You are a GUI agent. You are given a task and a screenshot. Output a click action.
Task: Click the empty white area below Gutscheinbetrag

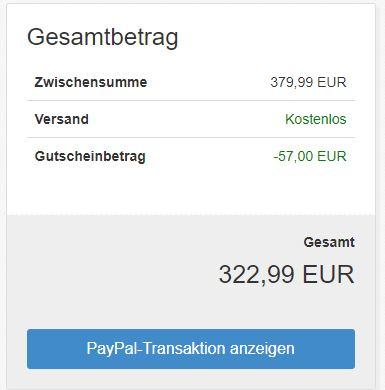click(x=191, y=190)
